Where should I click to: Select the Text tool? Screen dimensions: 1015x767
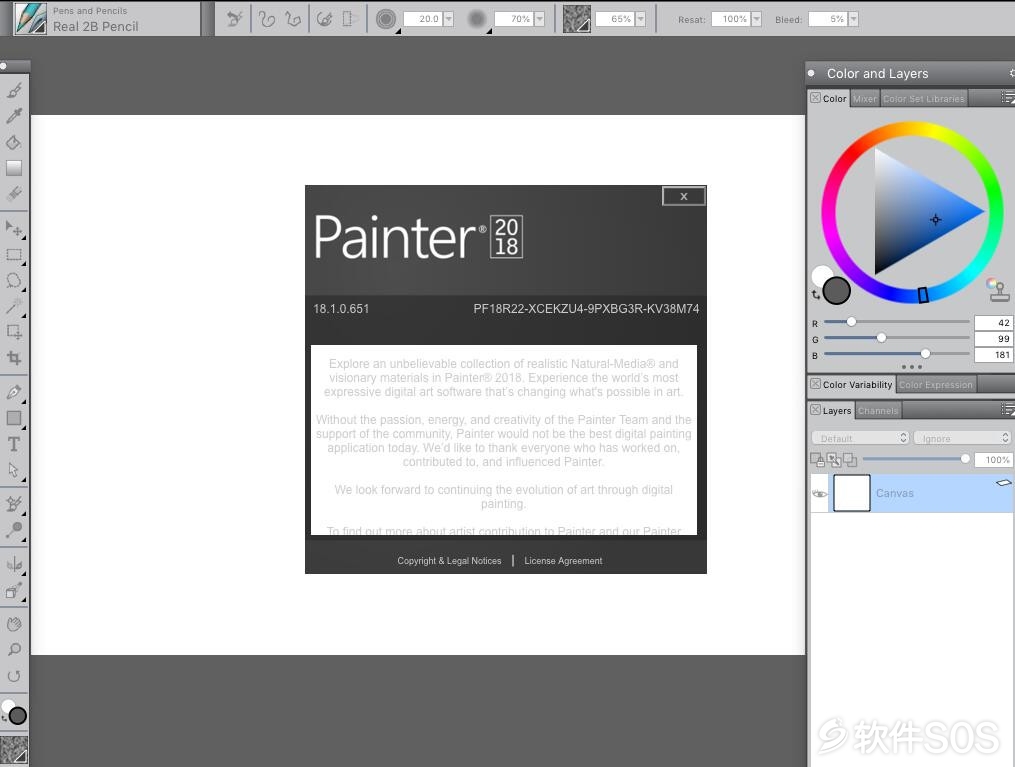click(14, 444)
